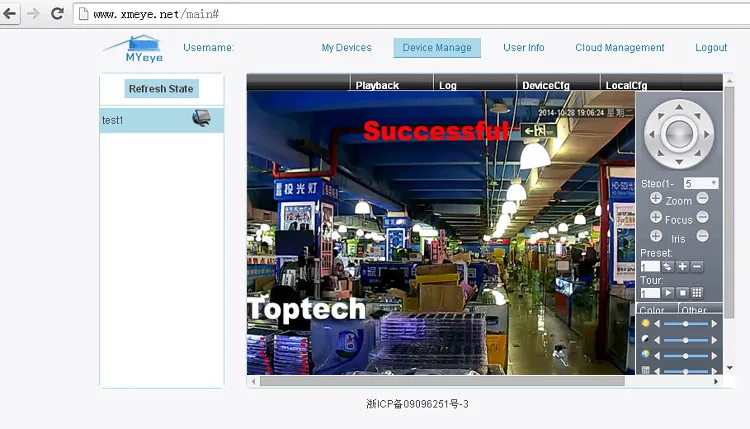Move camera down-right with diagonal PTZ arrow
The width and height of the screenshot is (750, 429).
click(x=698, y=153)
